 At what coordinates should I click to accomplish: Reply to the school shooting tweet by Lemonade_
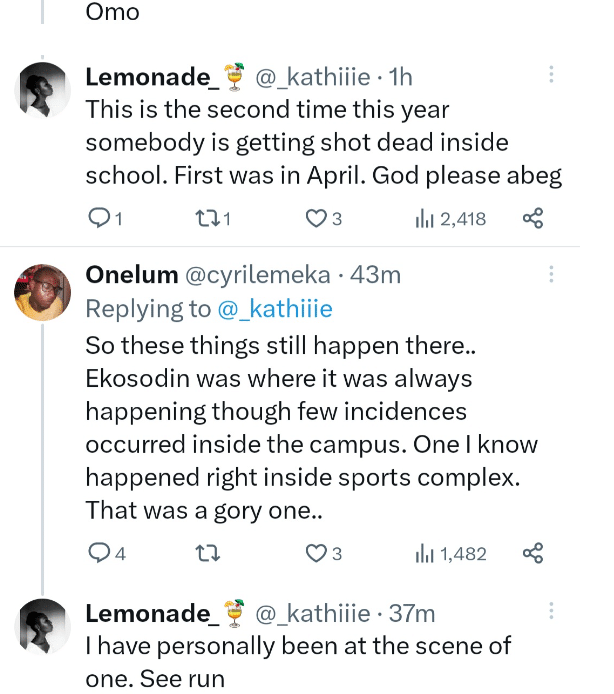point(99,218)
